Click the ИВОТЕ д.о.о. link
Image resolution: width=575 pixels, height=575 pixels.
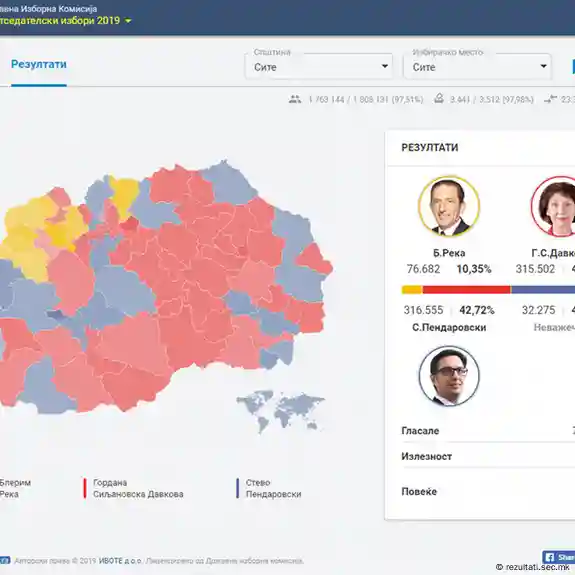pos(120,561)
